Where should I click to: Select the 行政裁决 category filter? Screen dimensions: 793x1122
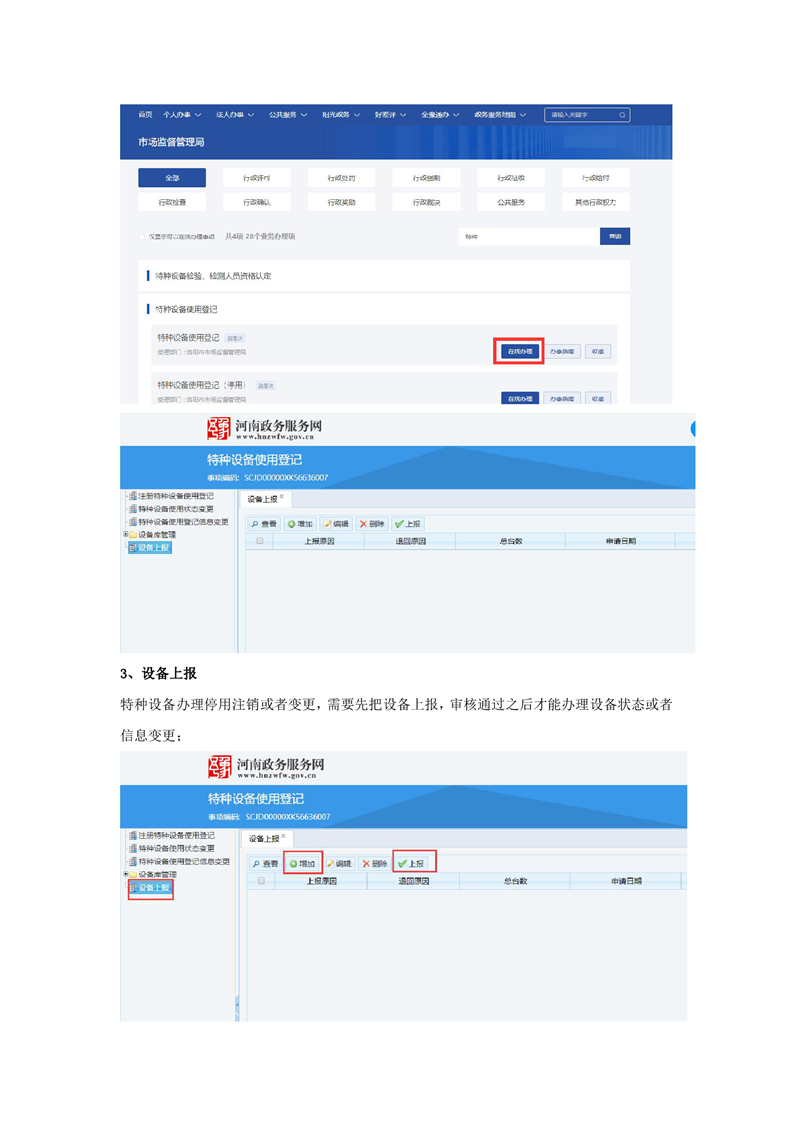[x=427, y=203]
